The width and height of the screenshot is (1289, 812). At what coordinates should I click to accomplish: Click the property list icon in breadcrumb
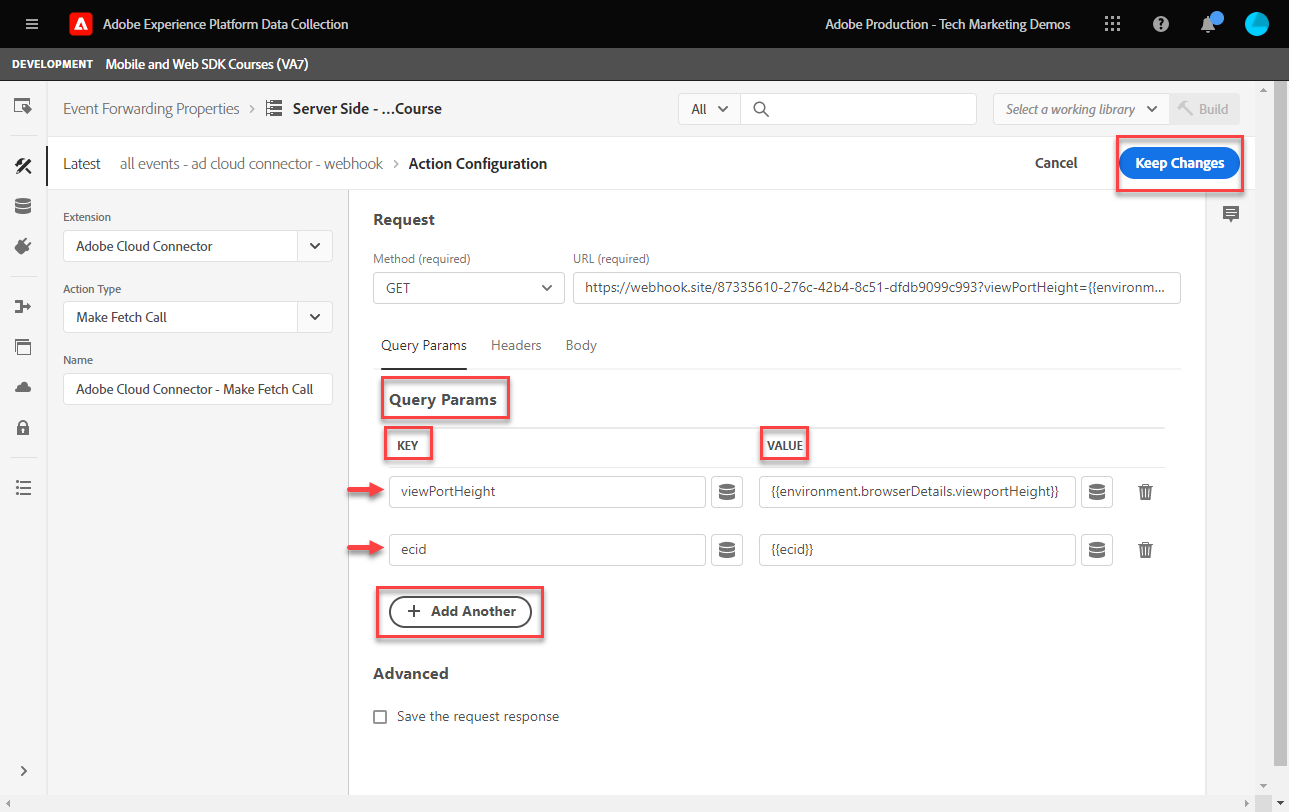(x=273, y=109)
